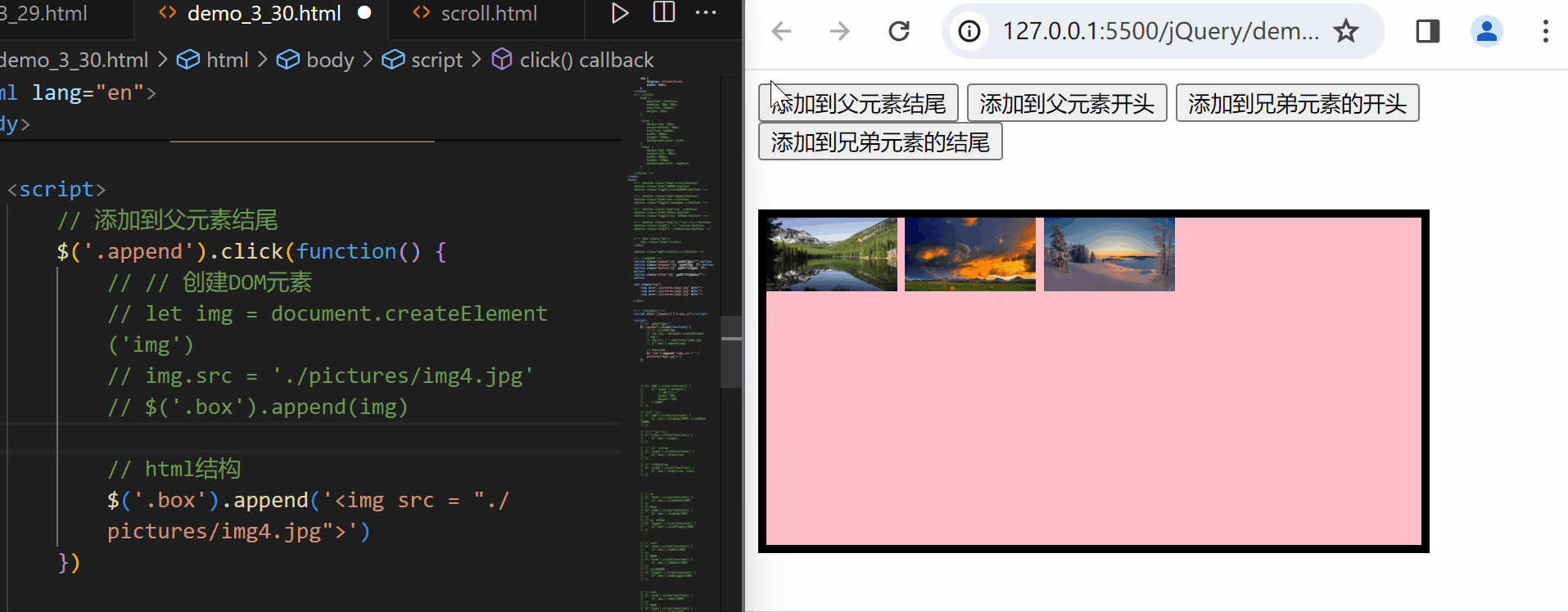Open the editor More Actions ellipsis menu
The width and height of the screenshot is (1568, 612).
click(x=706, y=13)
